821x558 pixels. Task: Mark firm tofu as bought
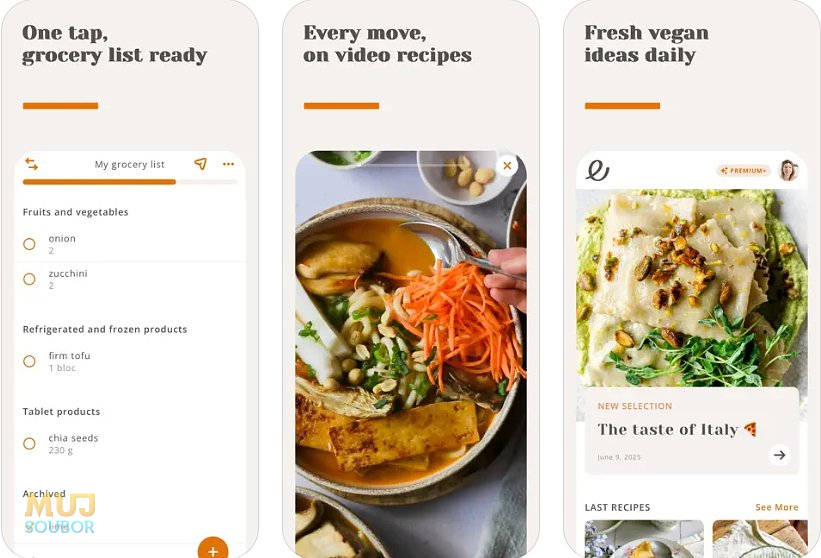[29, 361]
